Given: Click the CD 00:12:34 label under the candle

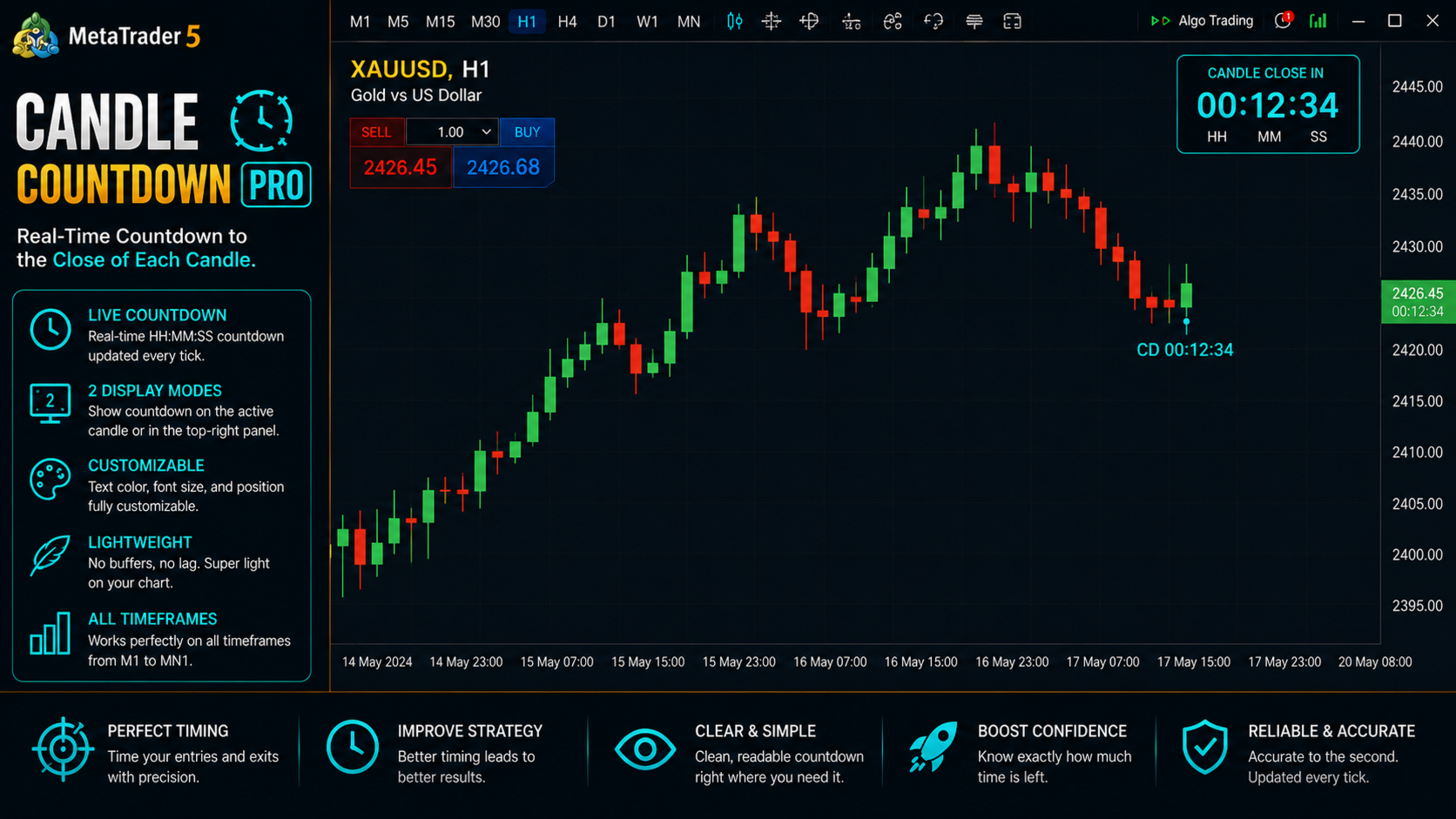Looking at the screenshot, I should 1185,350.
